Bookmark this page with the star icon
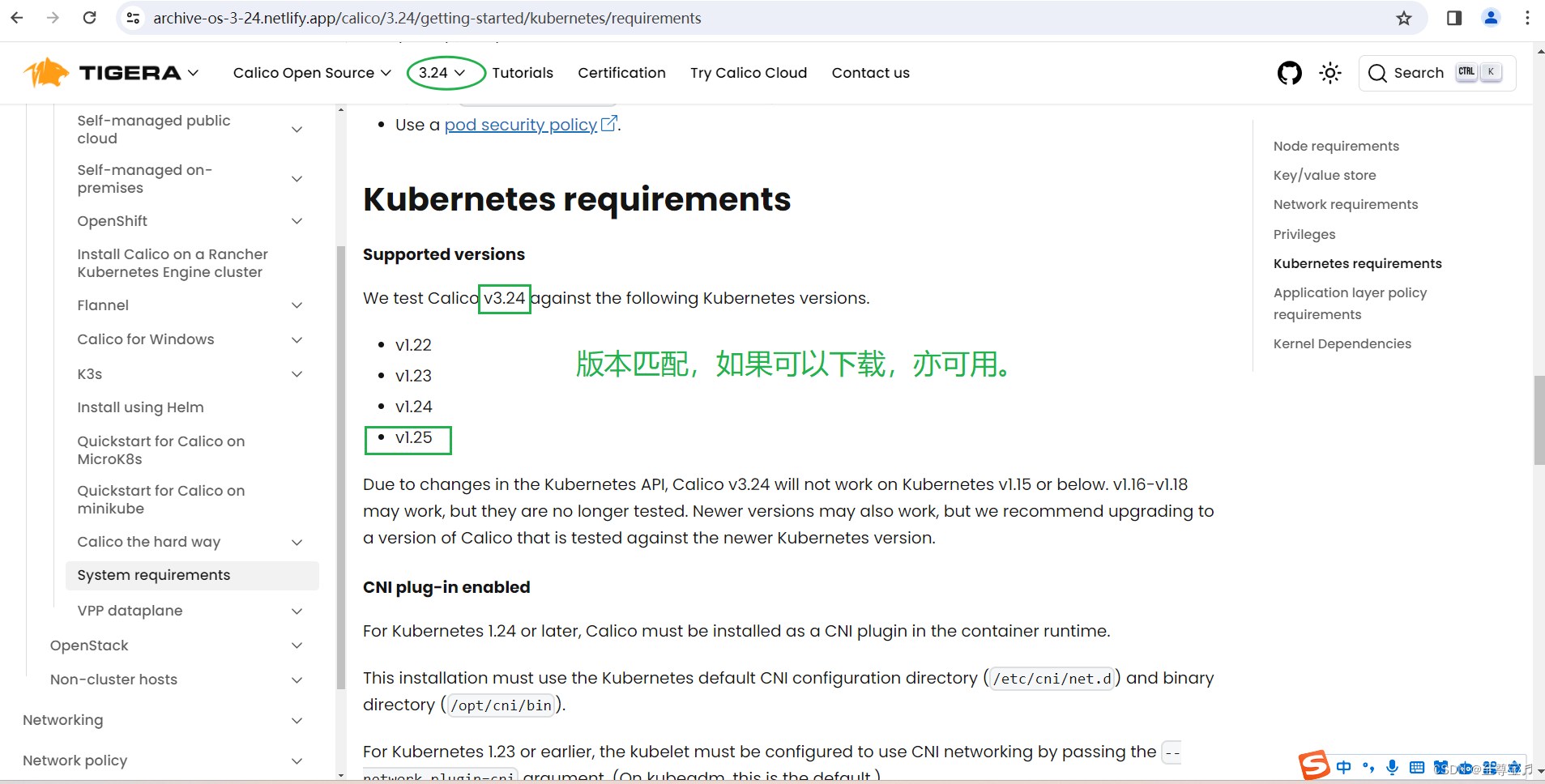The image size is (1545, 784). [x=1404, y=18]
